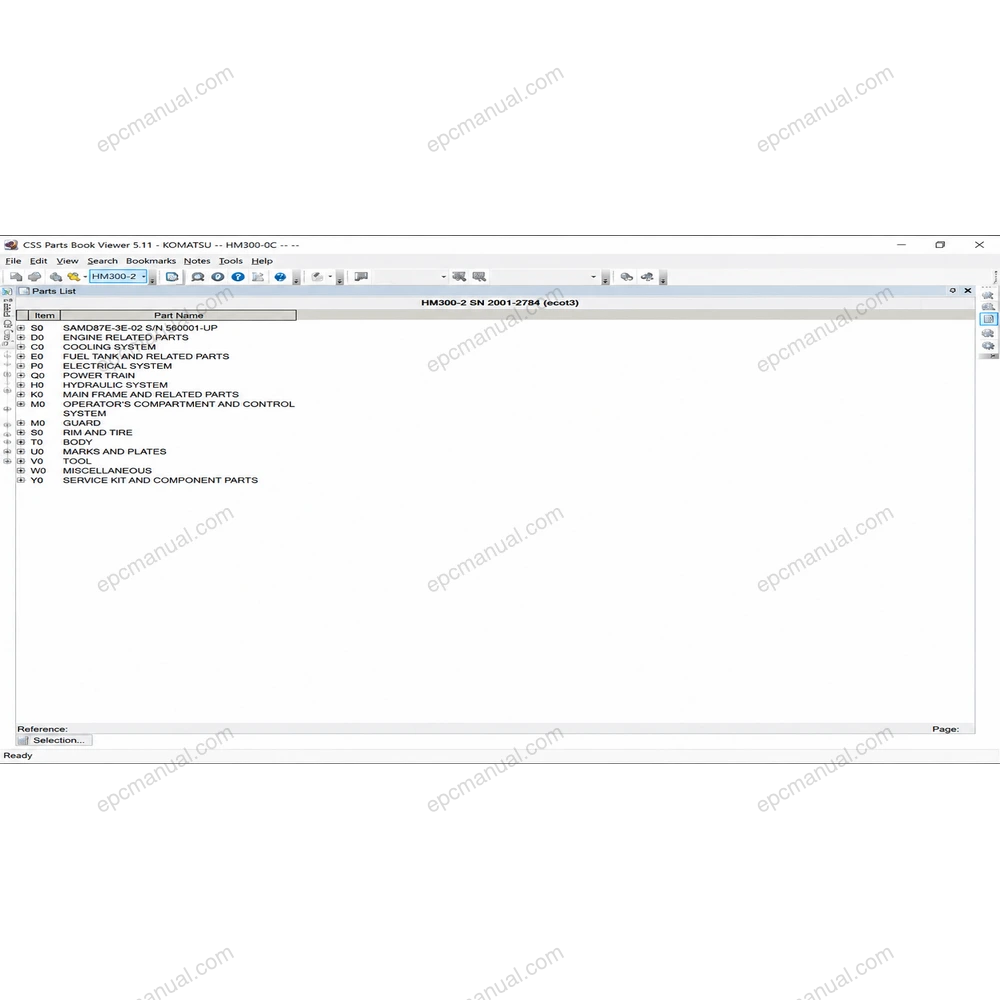Select the MARKS AND PLATES row text
Viewport: 1000px width, 1000px height.
click(114, 452)
